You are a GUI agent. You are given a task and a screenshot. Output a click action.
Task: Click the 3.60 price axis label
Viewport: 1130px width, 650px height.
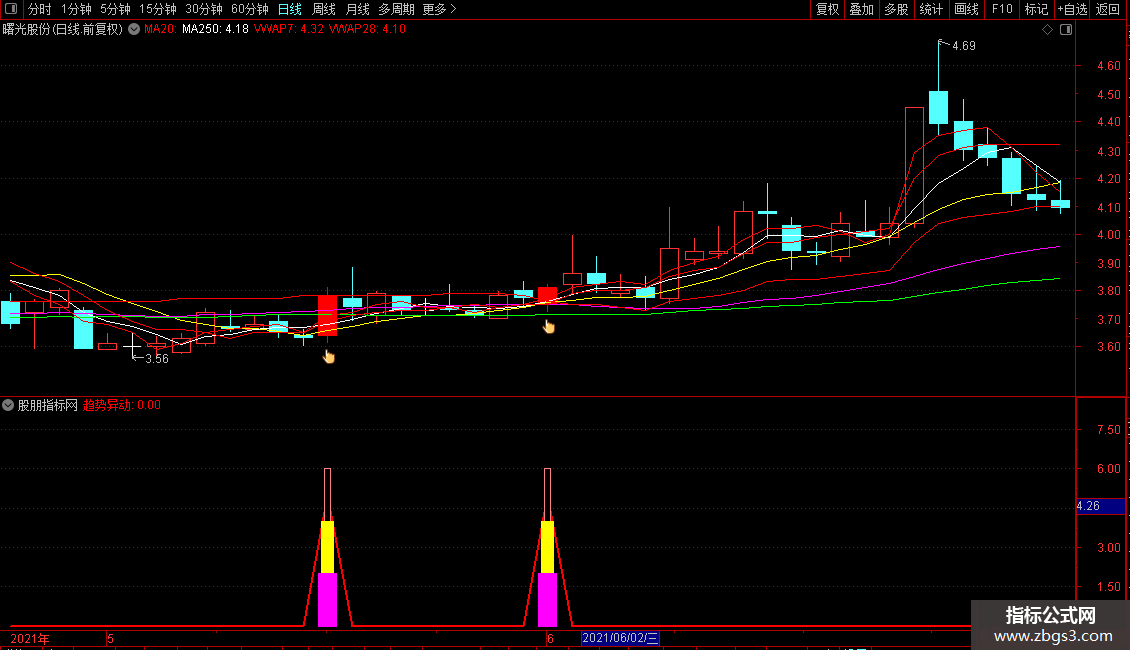[1108, 347]
